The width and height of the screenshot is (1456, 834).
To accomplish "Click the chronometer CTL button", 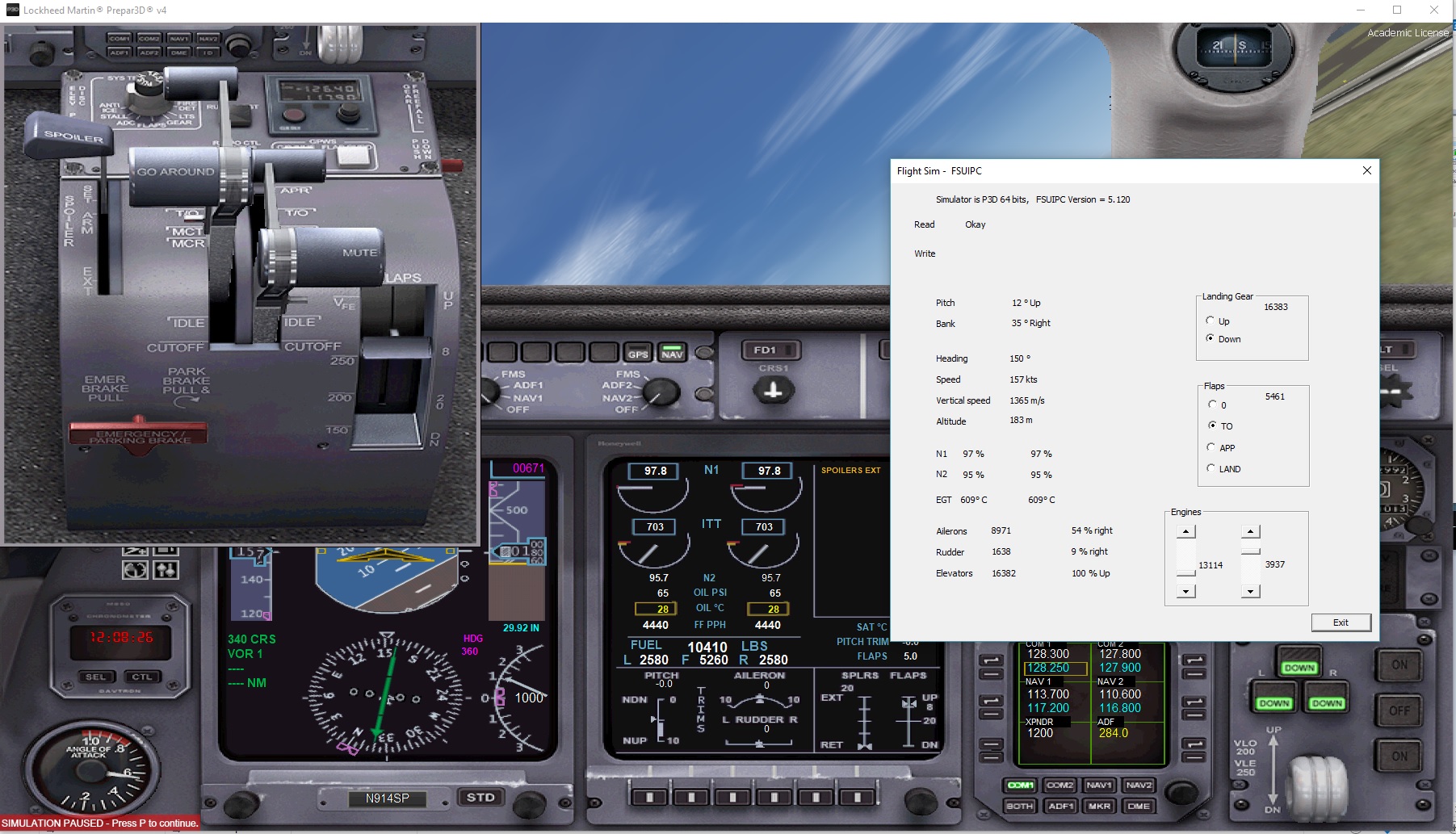I will (x=142, y=677).
